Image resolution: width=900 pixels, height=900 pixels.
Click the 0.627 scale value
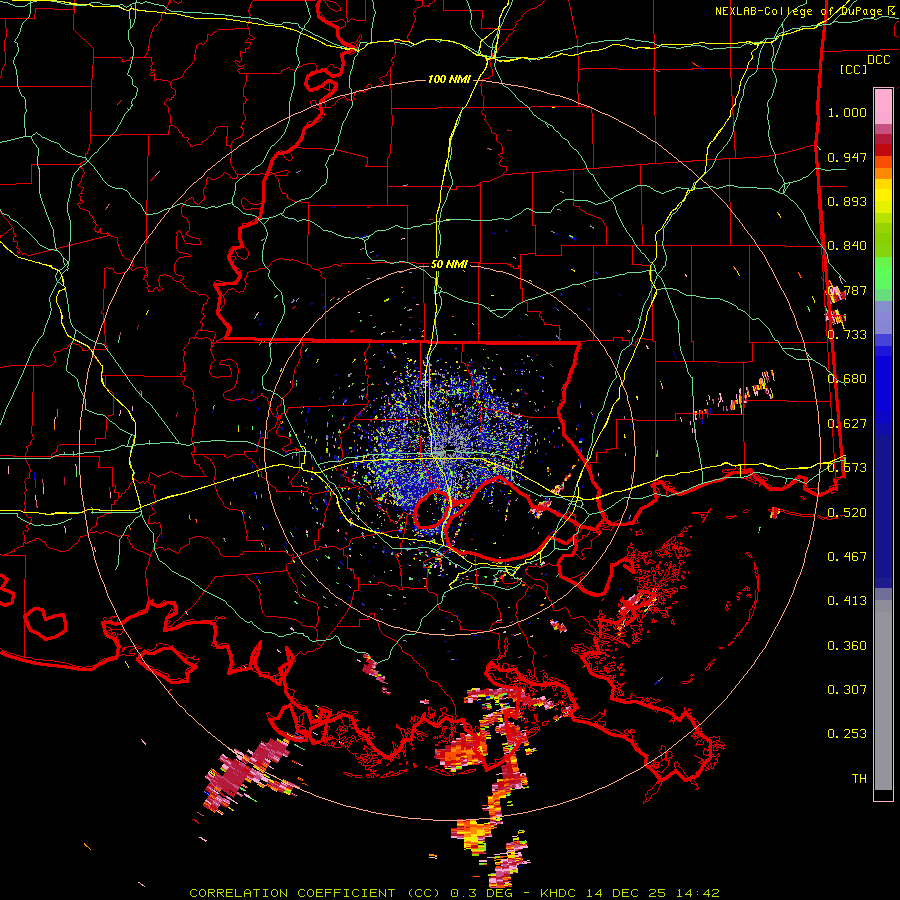coord(847,424)
